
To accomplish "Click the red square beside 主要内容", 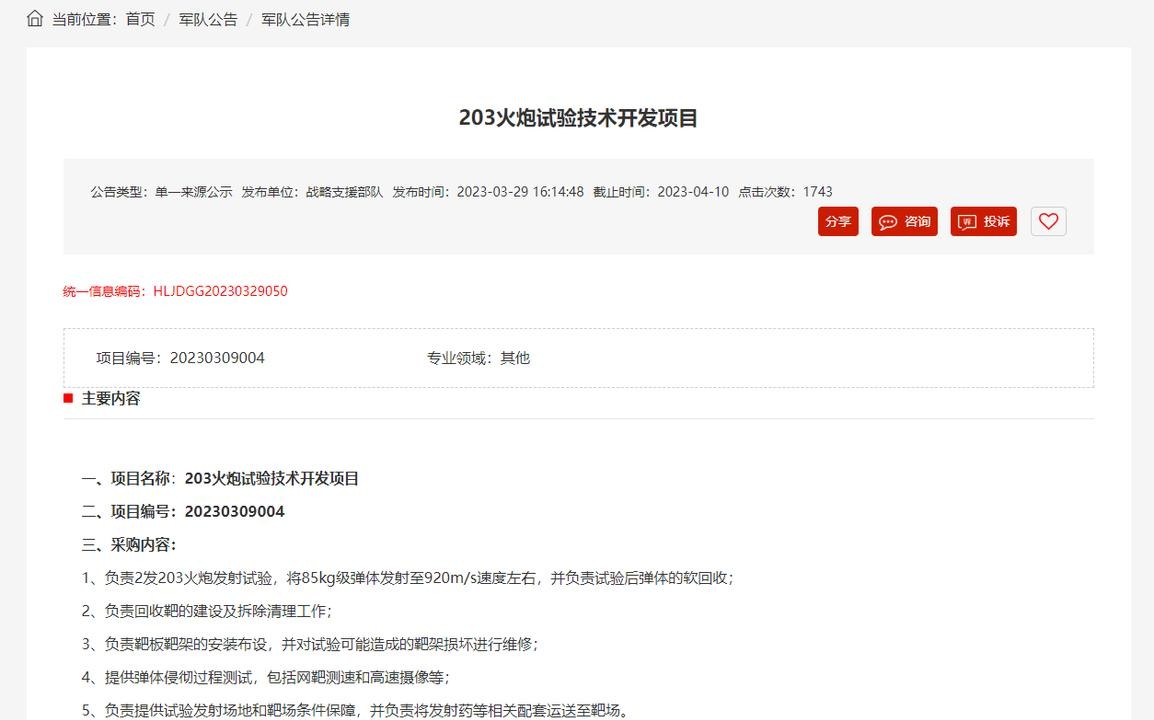I will pos(68,398).
